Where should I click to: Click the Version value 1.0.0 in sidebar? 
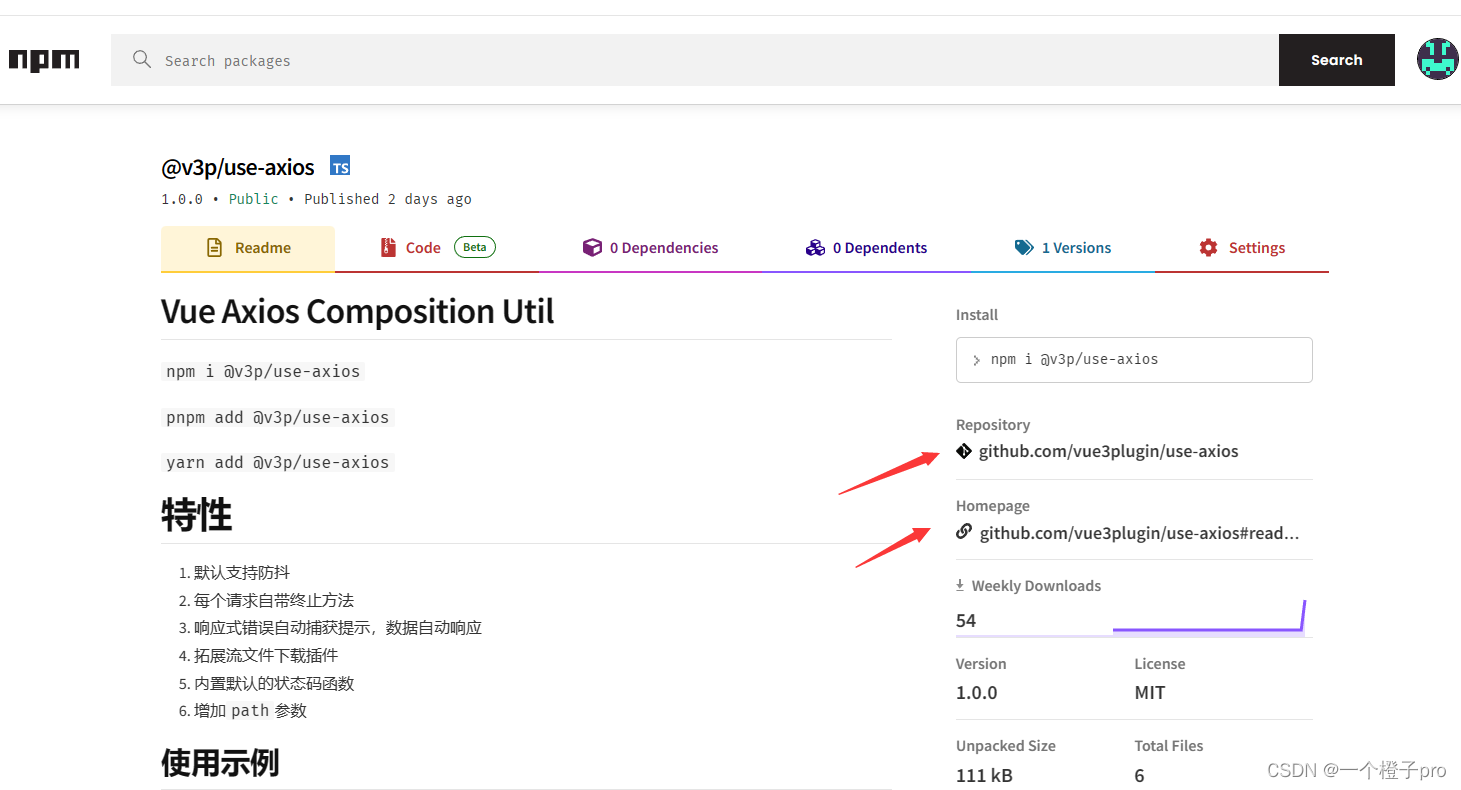(x=977, y=692)
